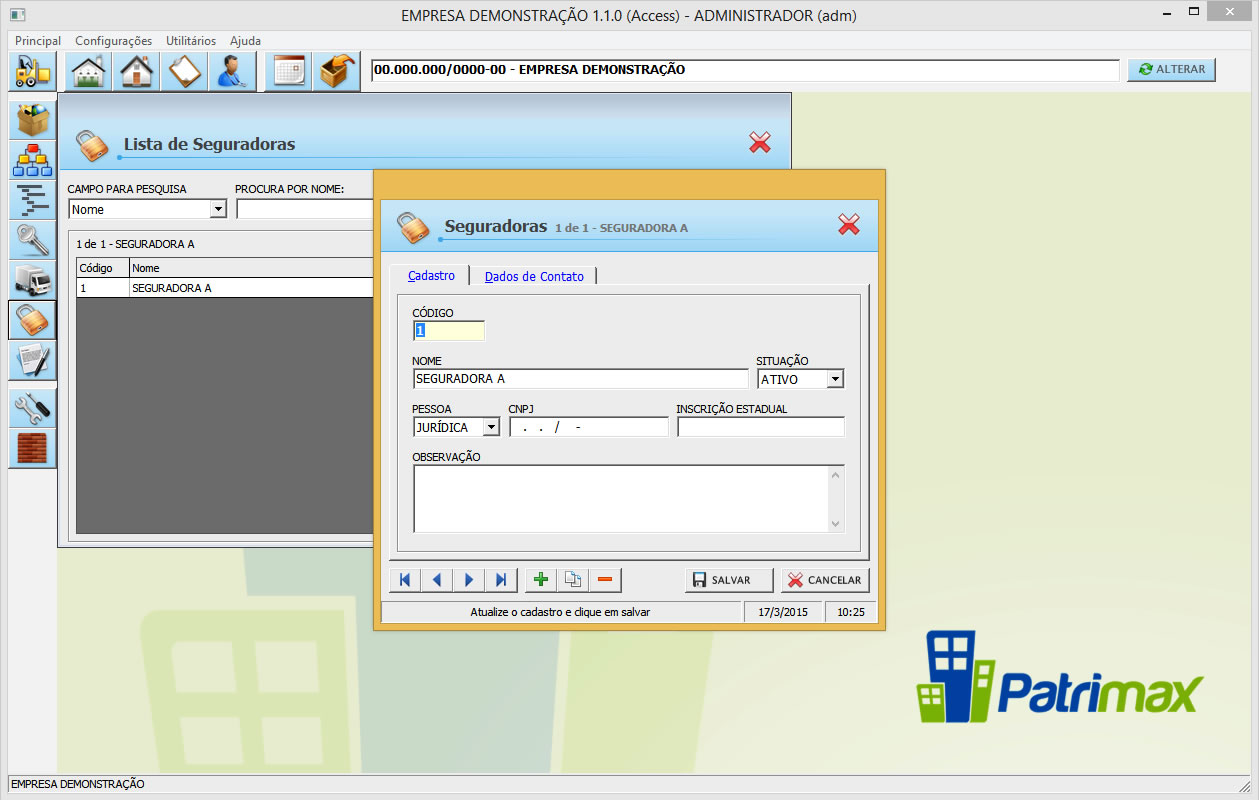This screenshot has width=1259, height=800.
Task: Click the Código column header
Action: (103, 268)
